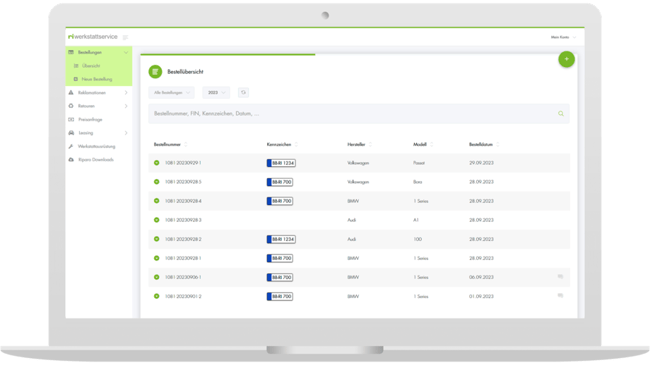Open Übersicht in the sidebar
The width and height of the screenshot is (650, 365).
[91, 66]
